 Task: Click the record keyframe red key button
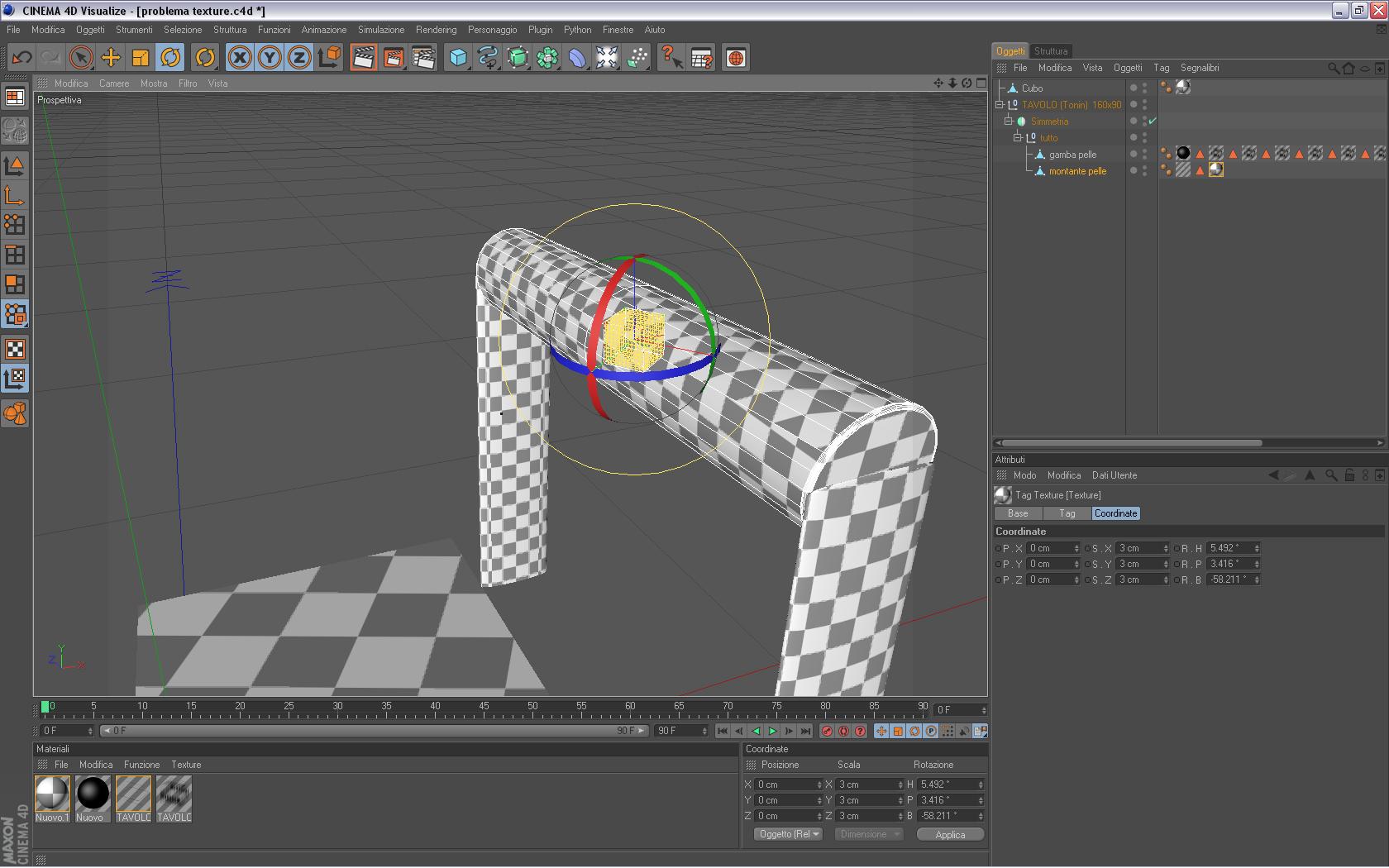click(827, 731)
